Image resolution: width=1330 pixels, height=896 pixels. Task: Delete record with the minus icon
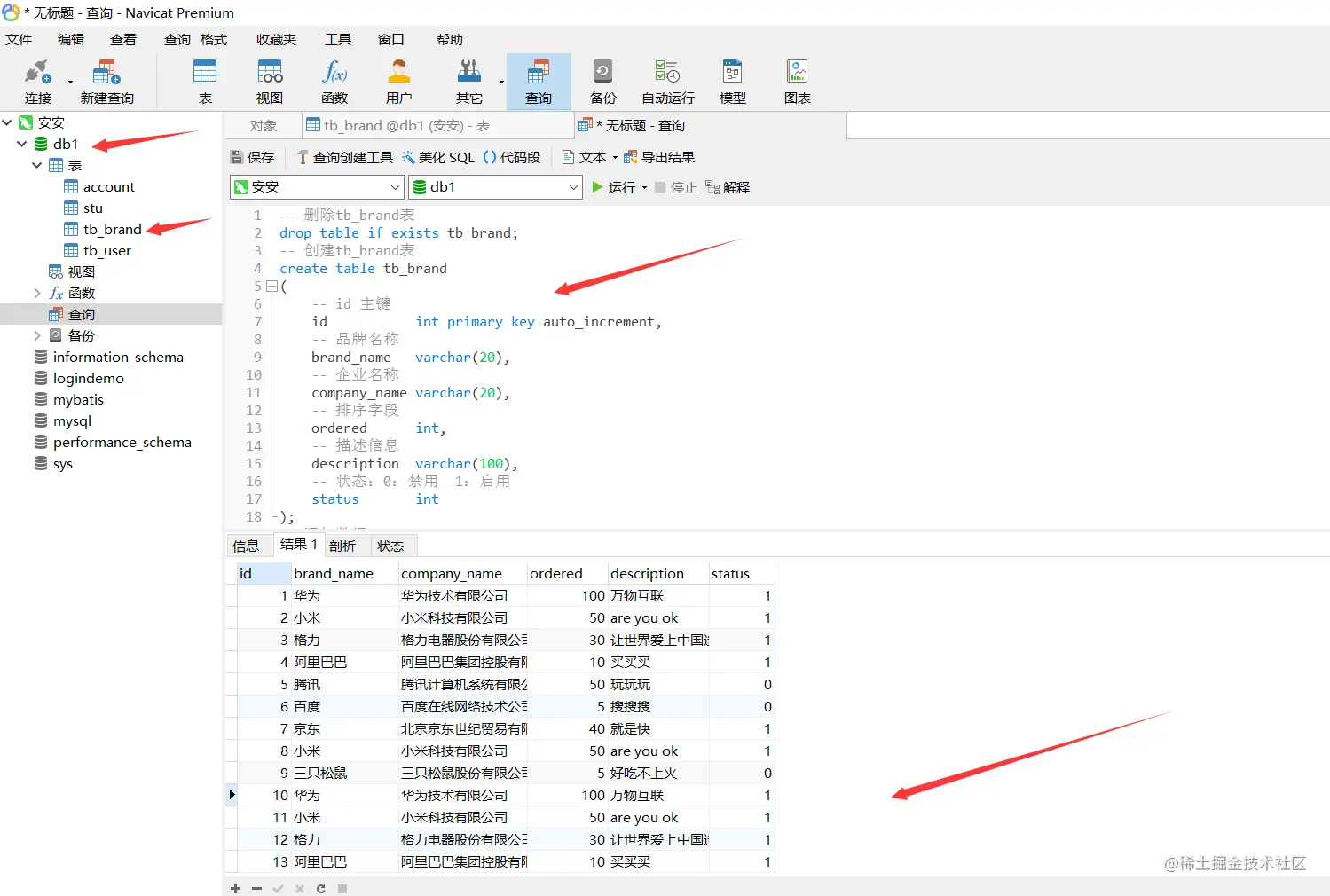[256, 888]
